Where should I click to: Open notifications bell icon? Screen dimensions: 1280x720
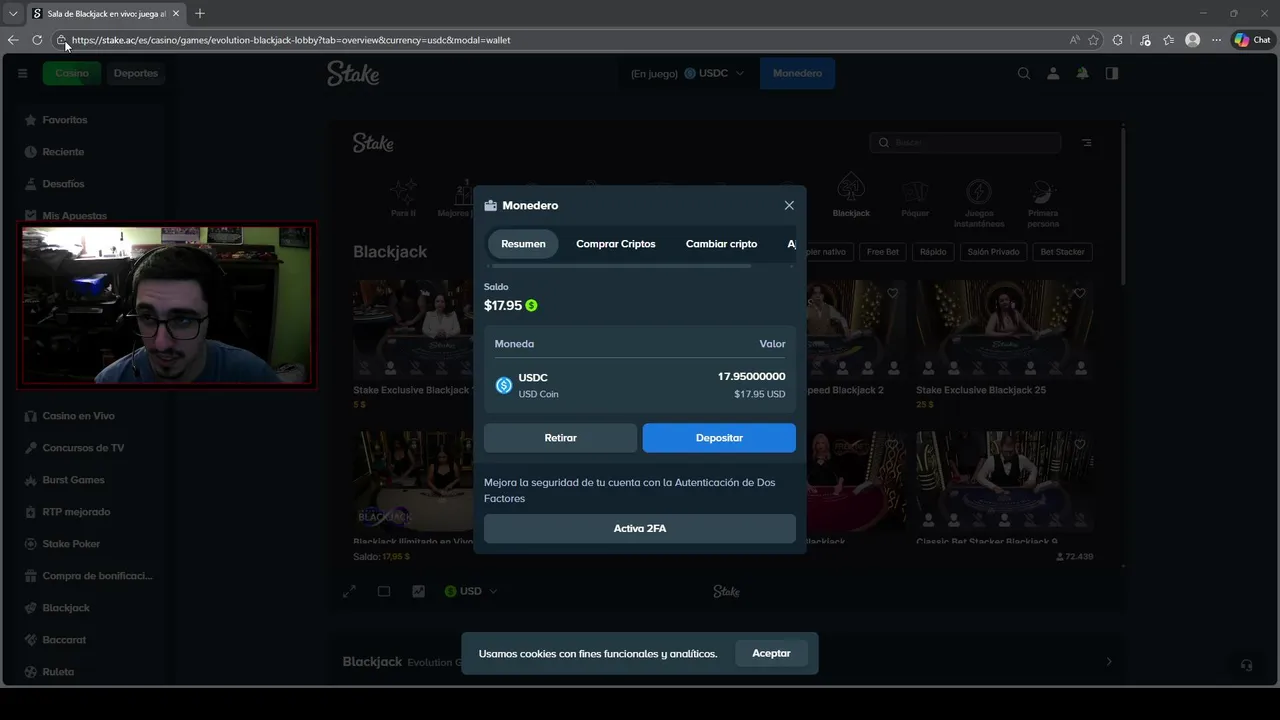tap(1082, 73)
